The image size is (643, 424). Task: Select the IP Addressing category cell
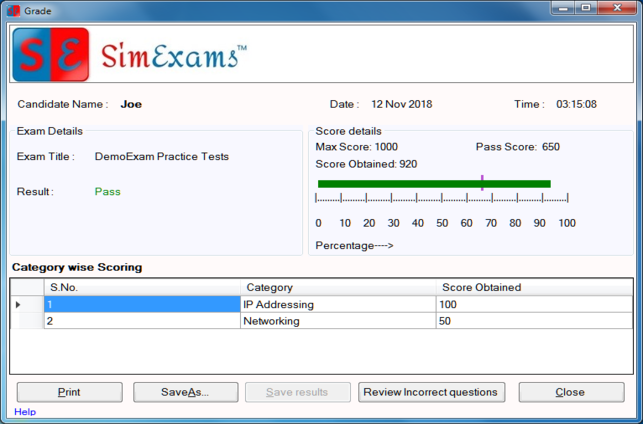point(338,304)
